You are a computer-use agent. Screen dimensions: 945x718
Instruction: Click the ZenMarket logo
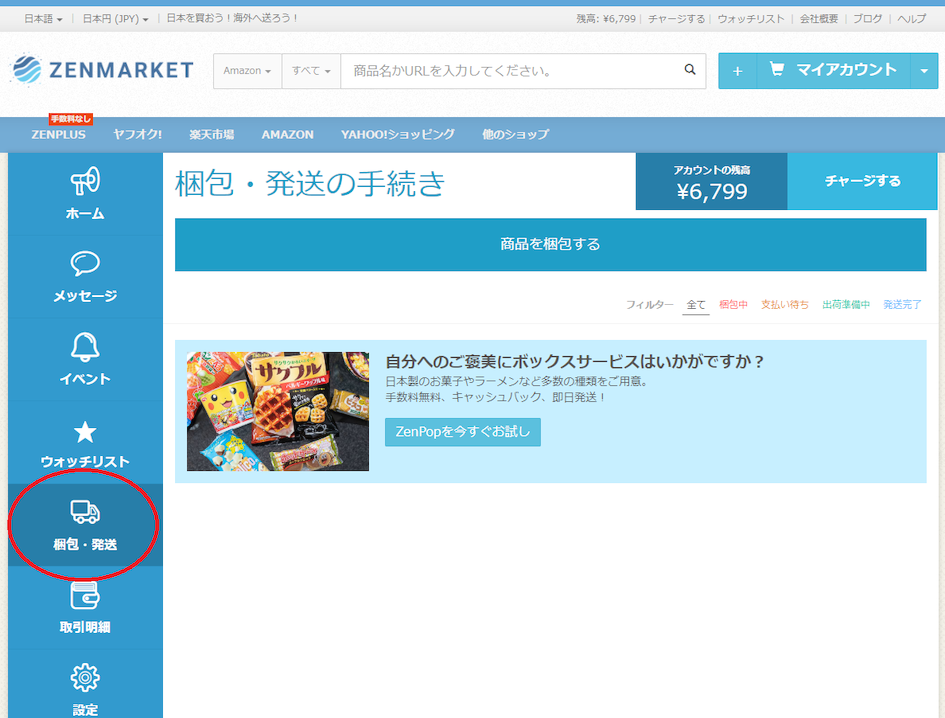[x=102, y=69]
